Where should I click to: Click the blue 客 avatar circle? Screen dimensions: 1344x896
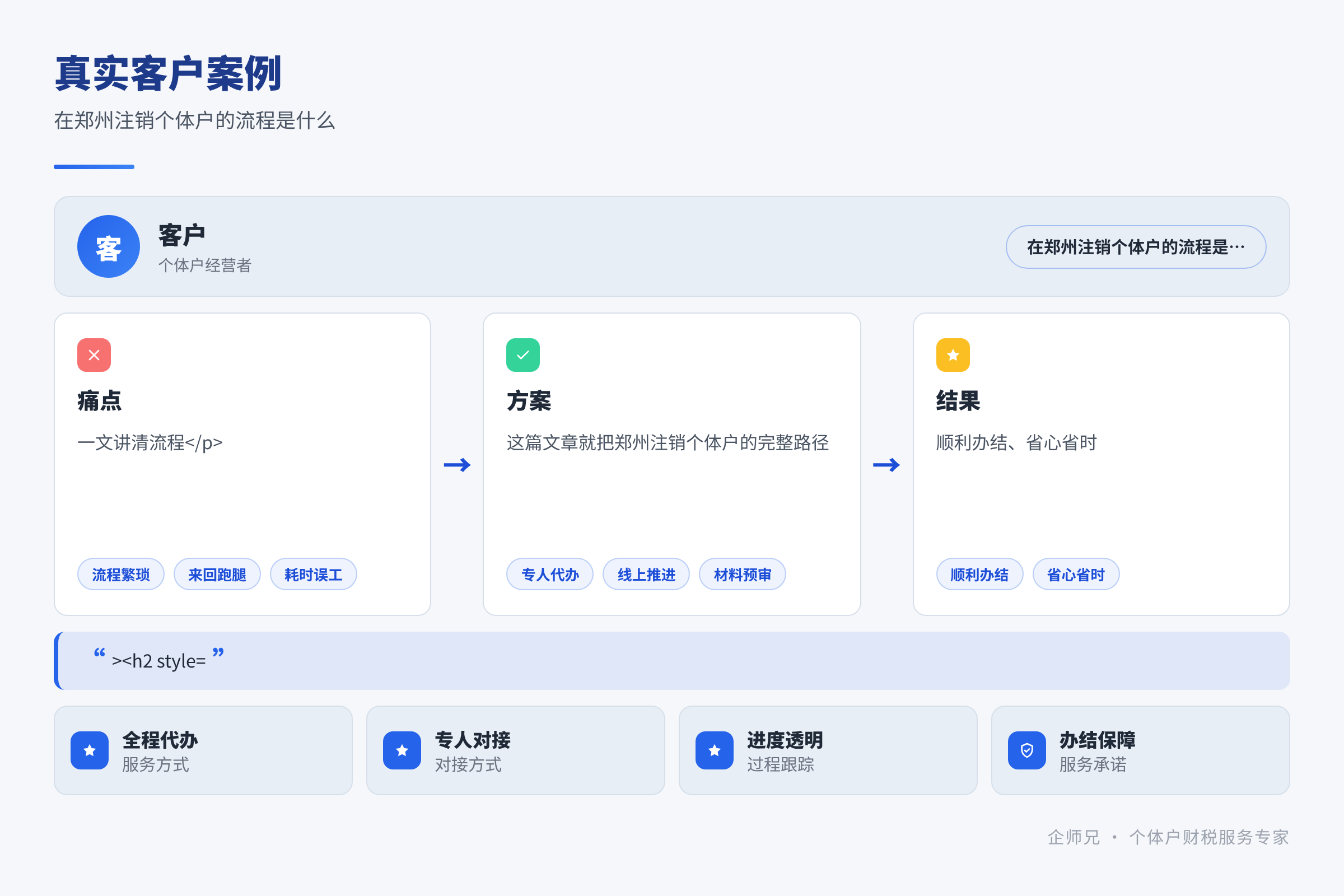point(109,246)
